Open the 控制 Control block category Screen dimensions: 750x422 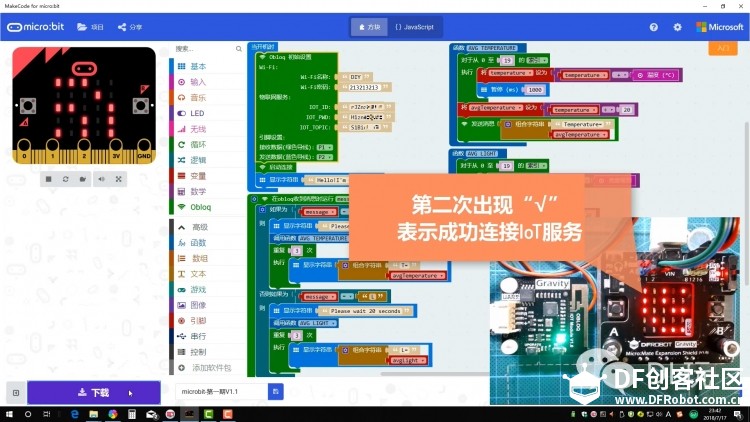click(207, 352)
